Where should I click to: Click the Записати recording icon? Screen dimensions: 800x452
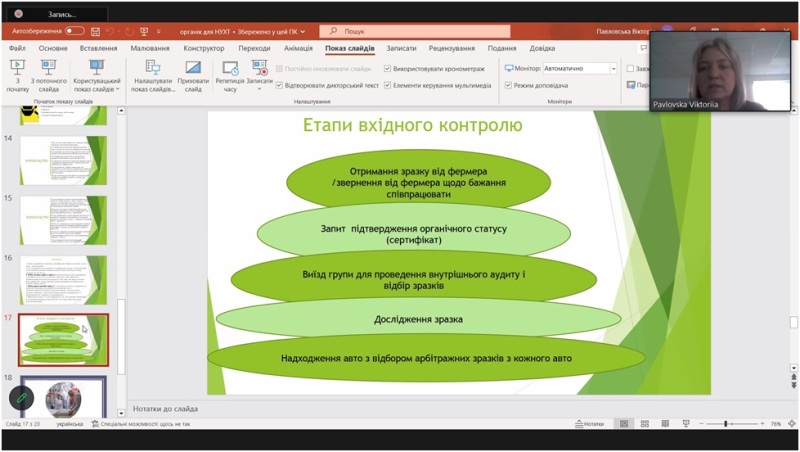tap(260, 67)
